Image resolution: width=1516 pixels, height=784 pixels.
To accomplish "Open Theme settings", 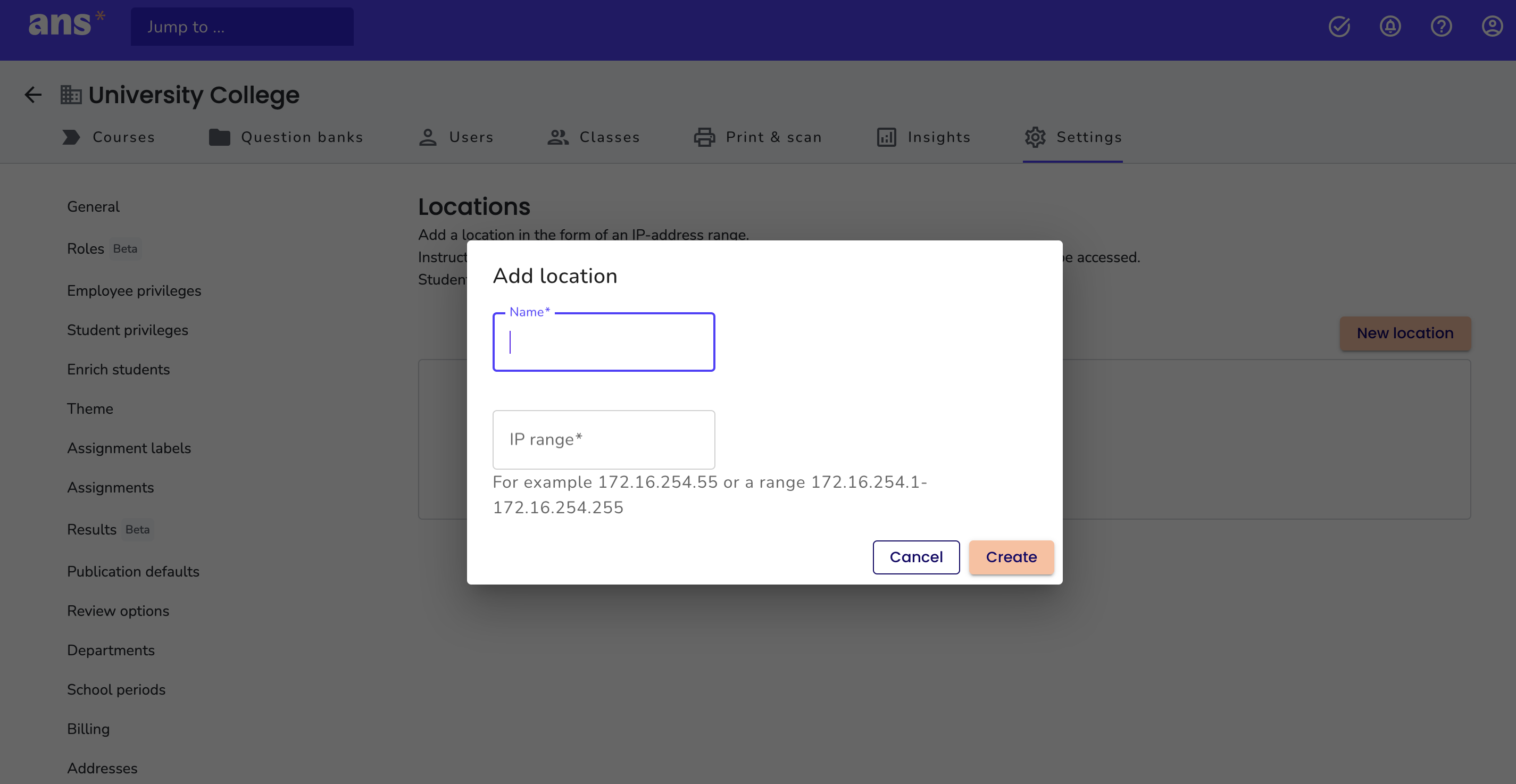I will click(90, 409).
